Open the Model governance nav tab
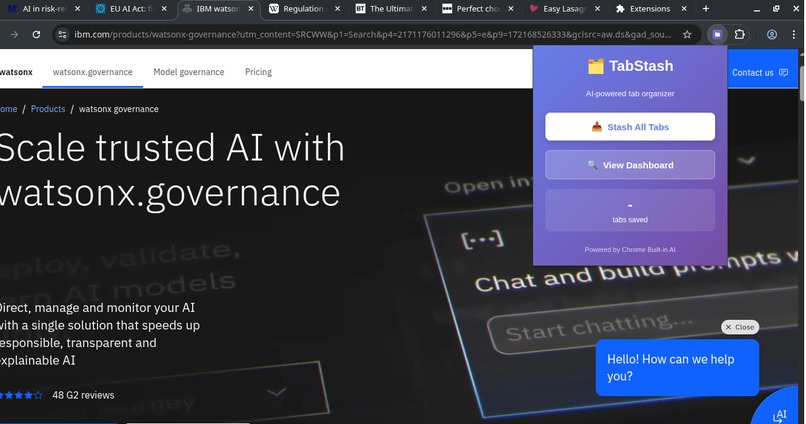This screenshot has height=424, width=806. (x=189, y=72)
